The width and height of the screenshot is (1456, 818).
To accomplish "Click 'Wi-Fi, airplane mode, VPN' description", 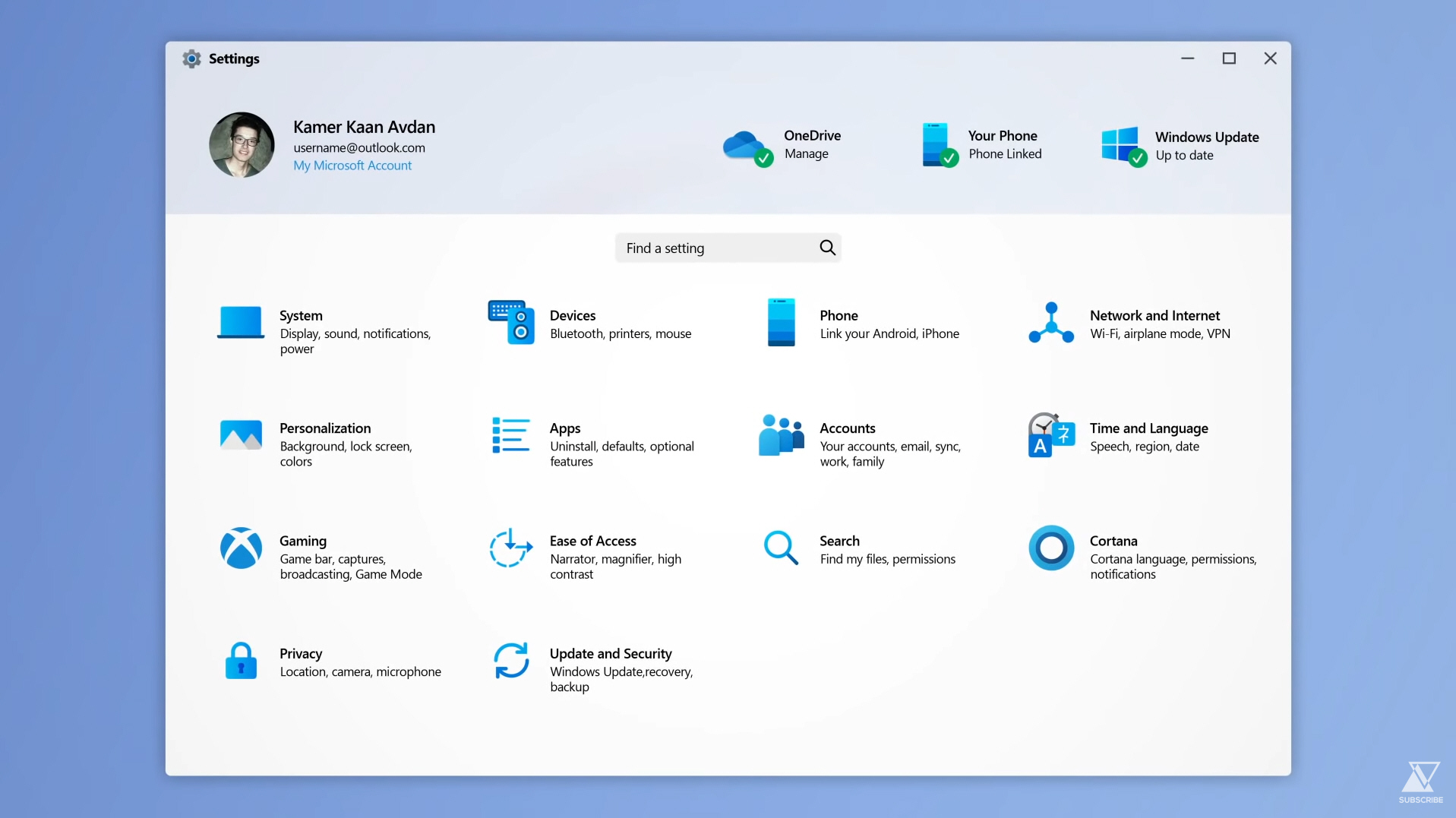I will point(1160,333).
